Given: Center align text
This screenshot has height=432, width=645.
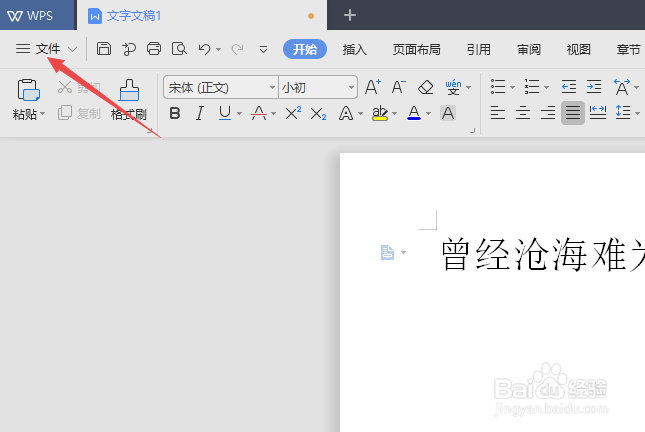Looking at the screenshot, I should (523, 113).
